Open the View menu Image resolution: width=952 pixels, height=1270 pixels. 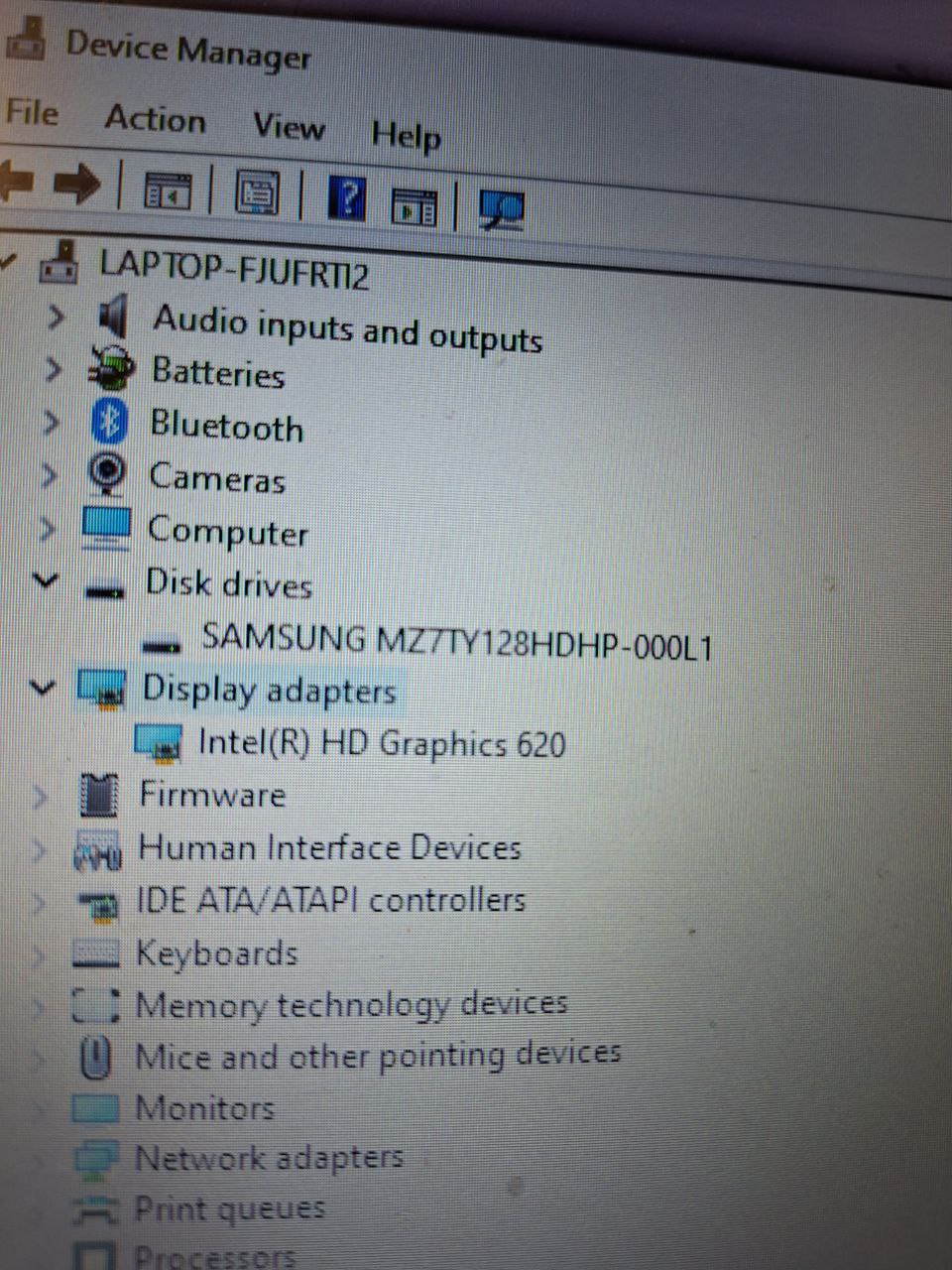point(288,126)
